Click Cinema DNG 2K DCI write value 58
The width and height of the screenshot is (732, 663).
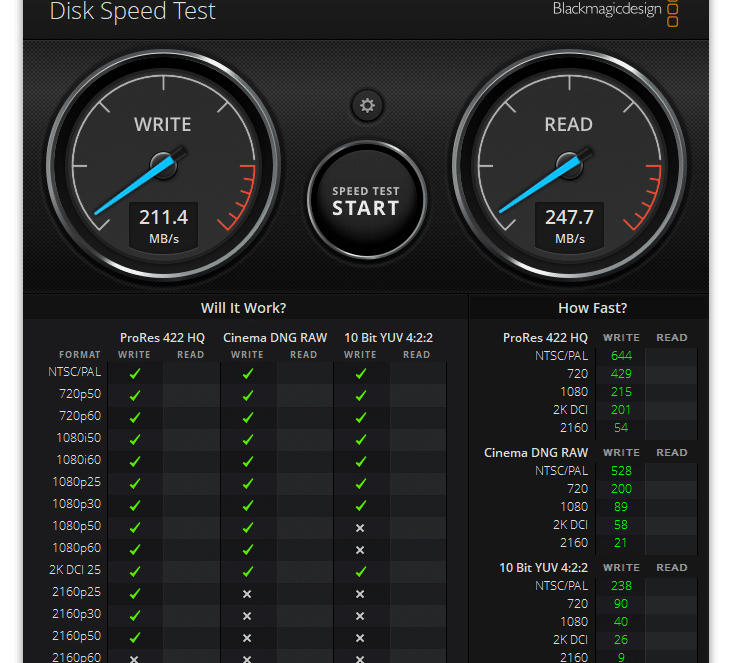(621, 525)
